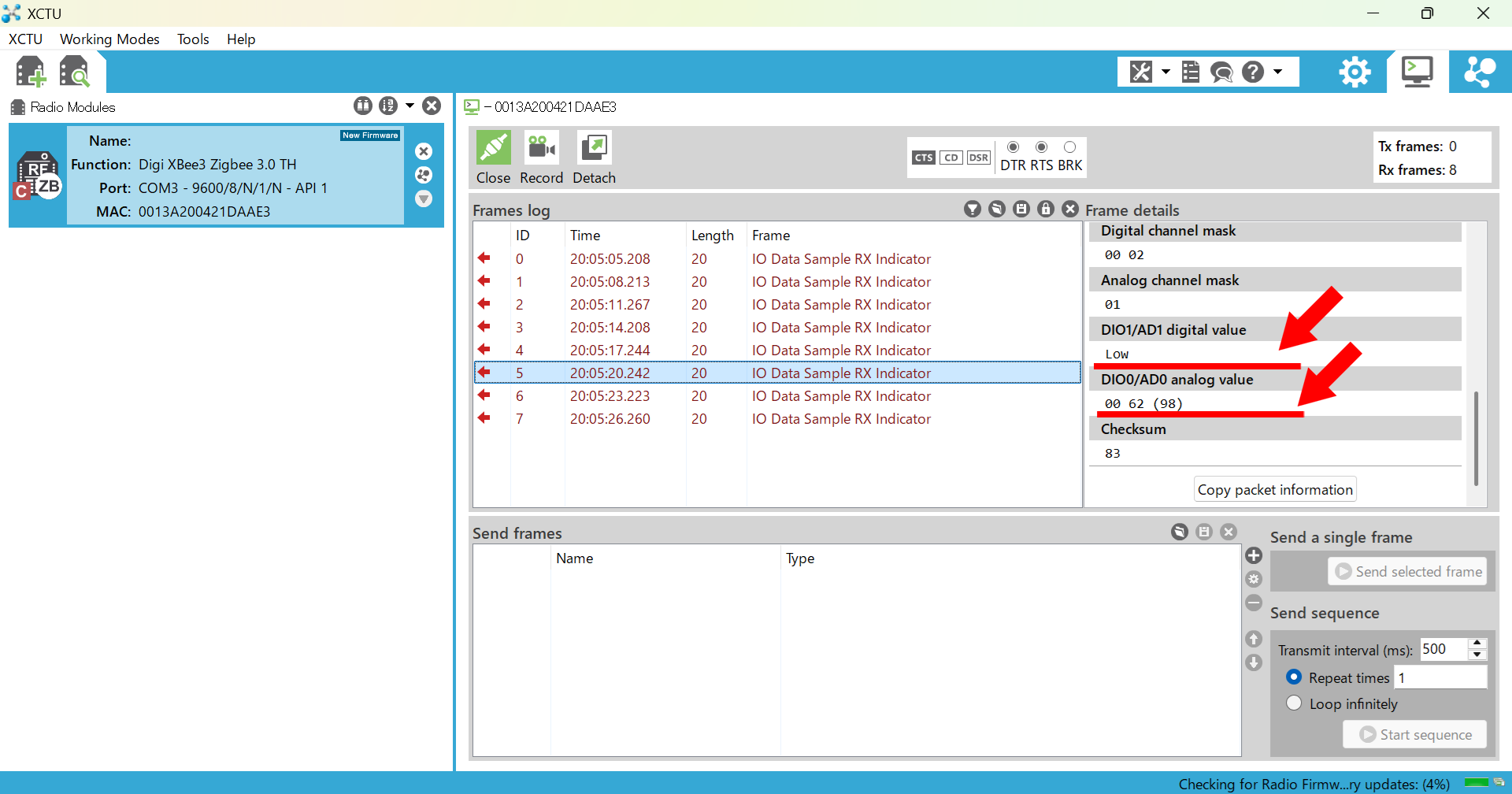Toggle the DTR line radio button
This screenshot has width=1512, height=794.
pyautogui.click(x=1014, y=147)
